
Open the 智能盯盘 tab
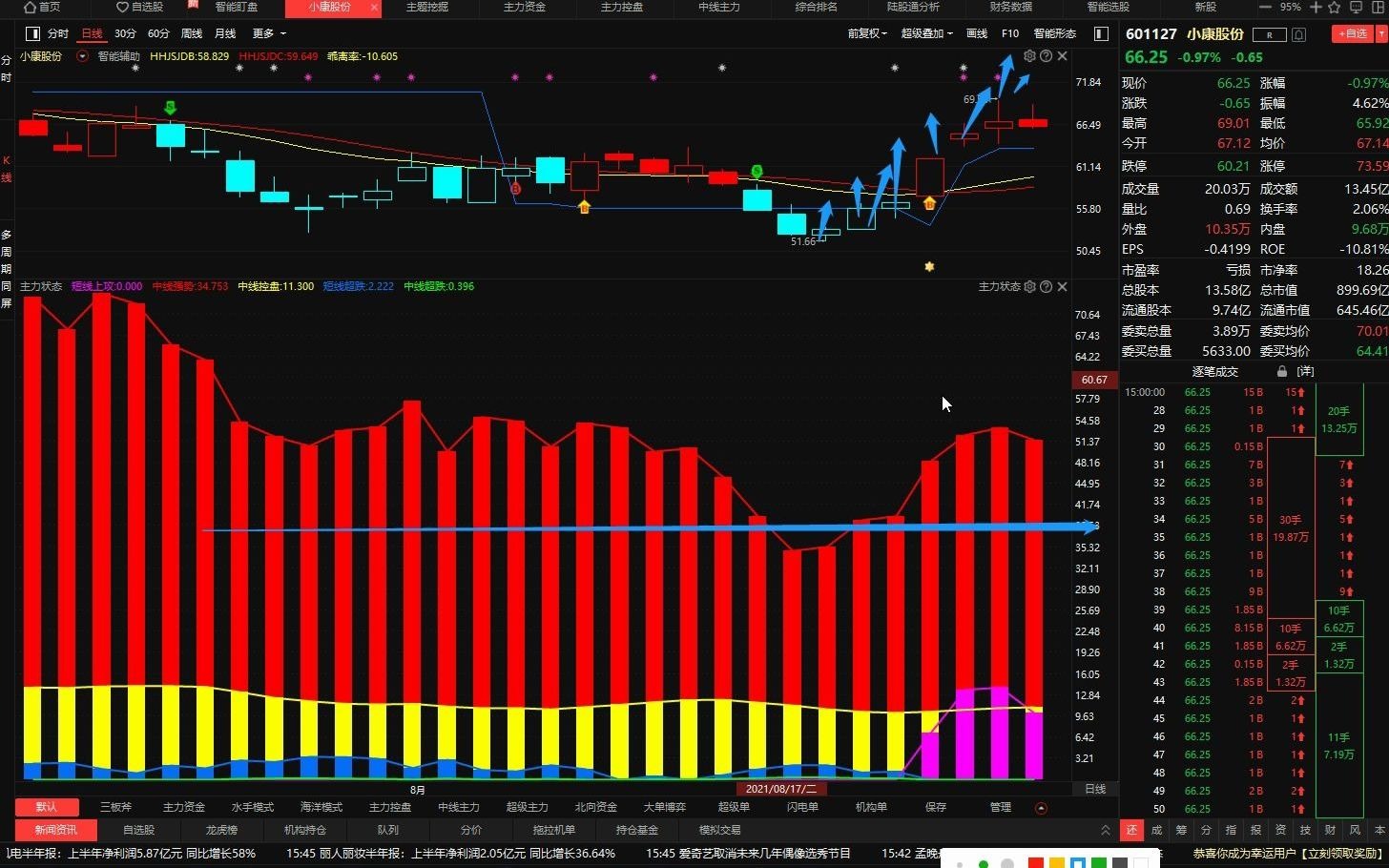pyautogui.click(x=236, y=7)
